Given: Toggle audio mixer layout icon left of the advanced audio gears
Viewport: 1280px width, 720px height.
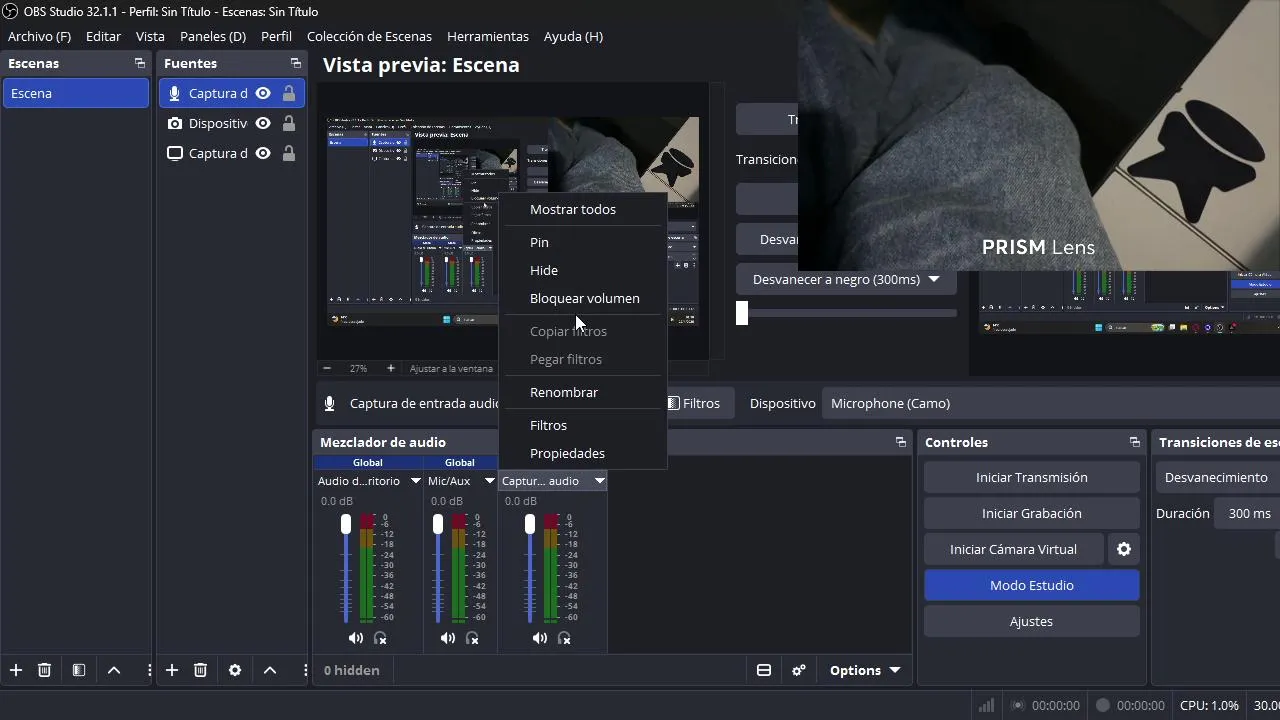Looking at the screenshot, I should [764, 670].
